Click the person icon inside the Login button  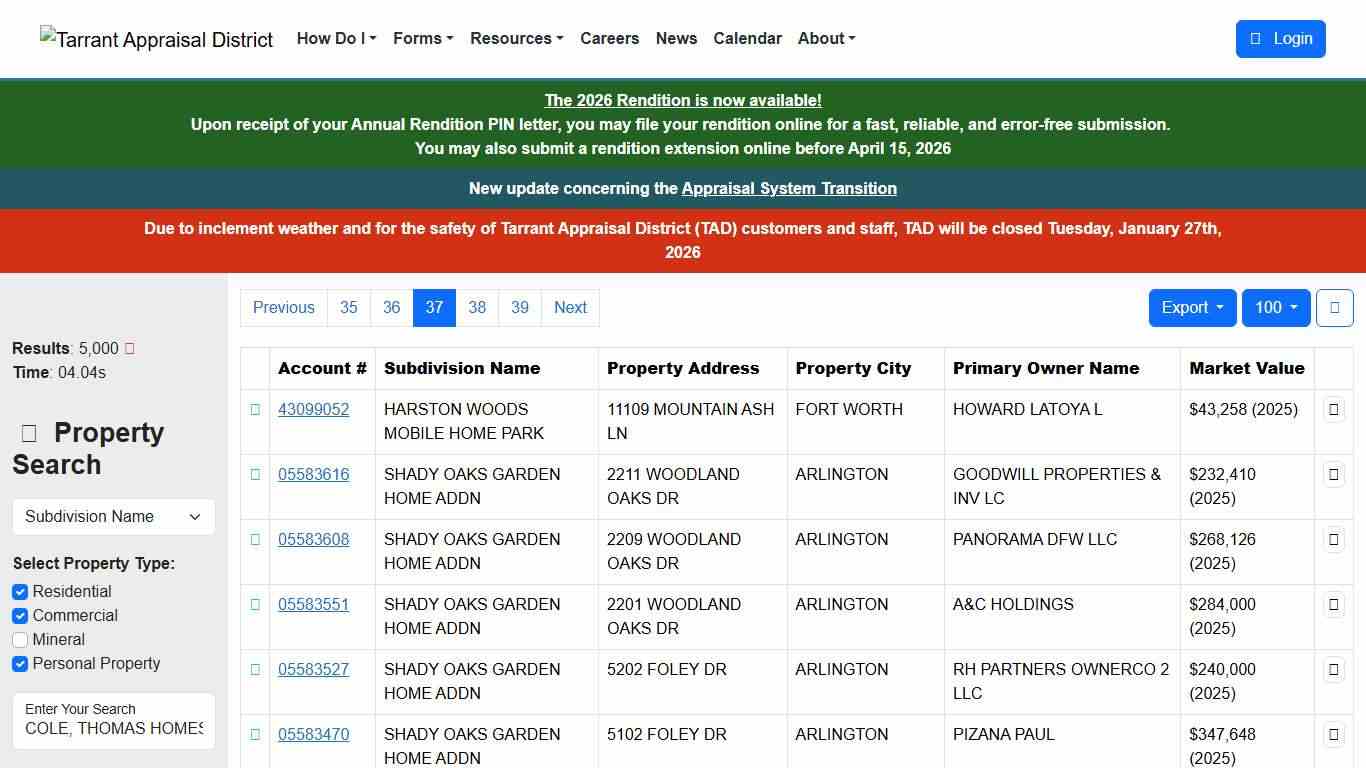pyautogui.click(x=1257, y=38)
